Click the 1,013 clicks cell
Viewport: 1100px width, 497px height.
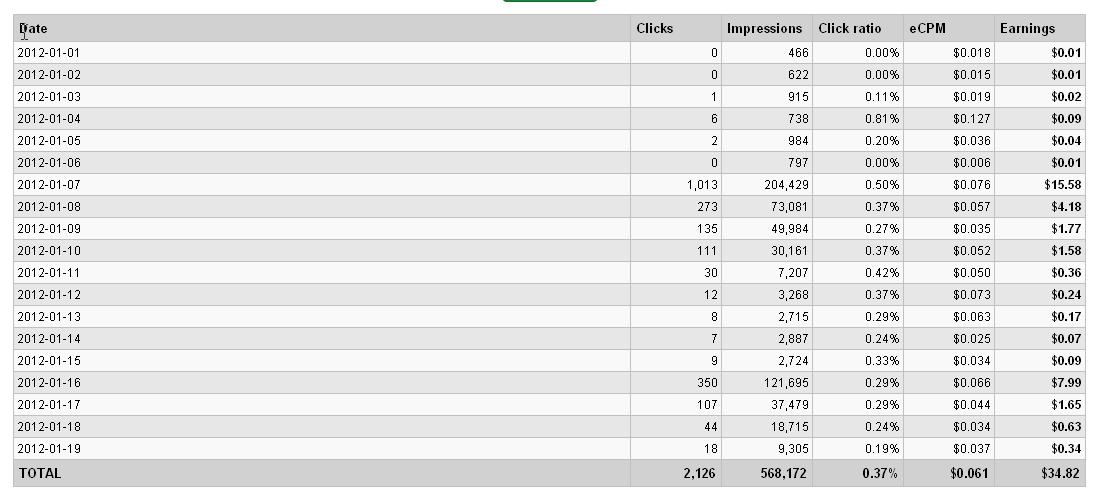point(702,185)
